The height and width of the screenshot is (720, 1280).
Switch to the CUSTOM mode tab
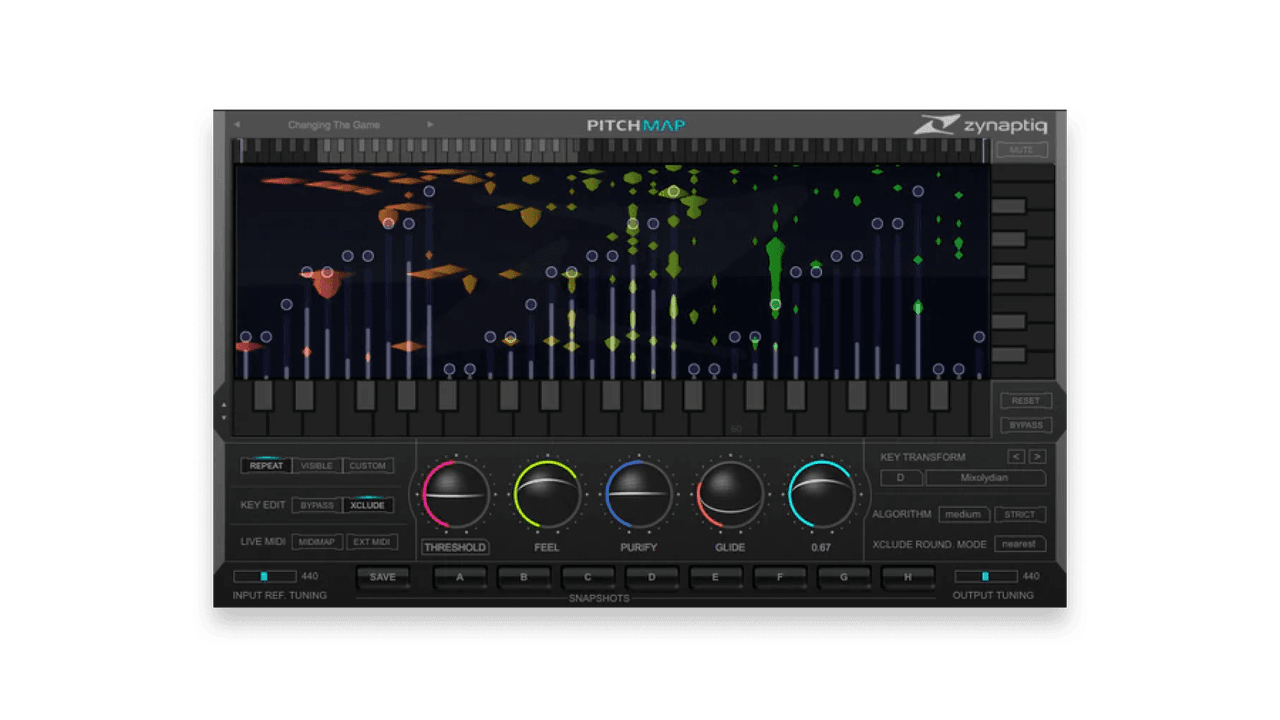[x=368, y=465]
